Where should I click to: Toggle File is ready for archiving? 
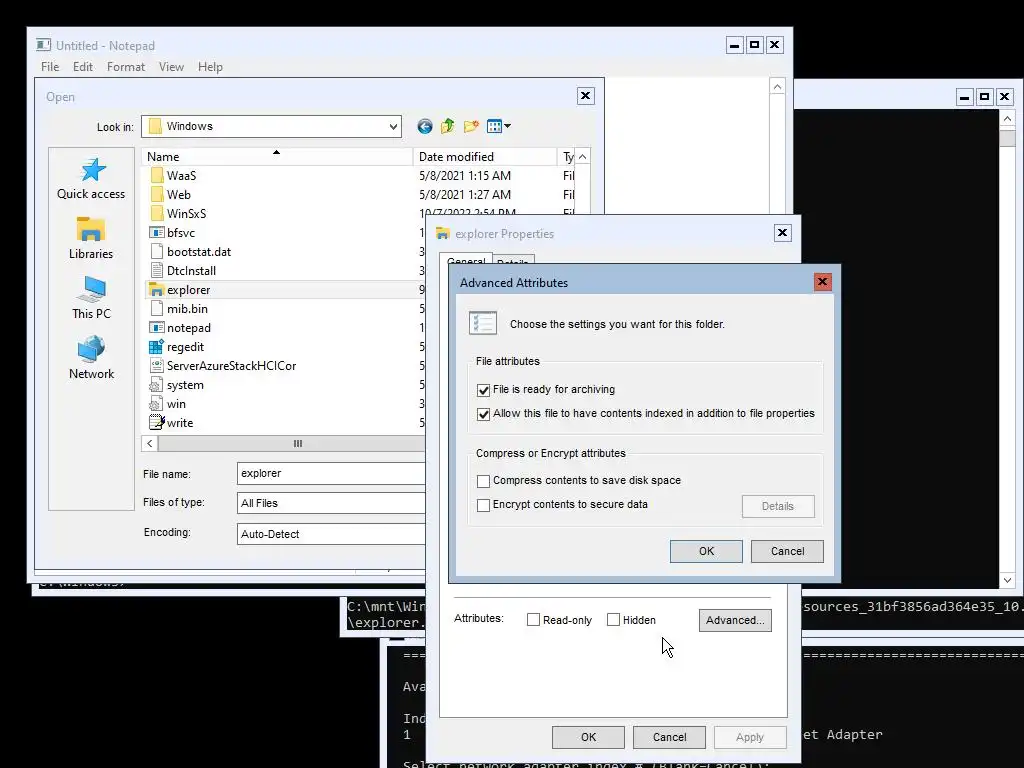tap(483, 390)
